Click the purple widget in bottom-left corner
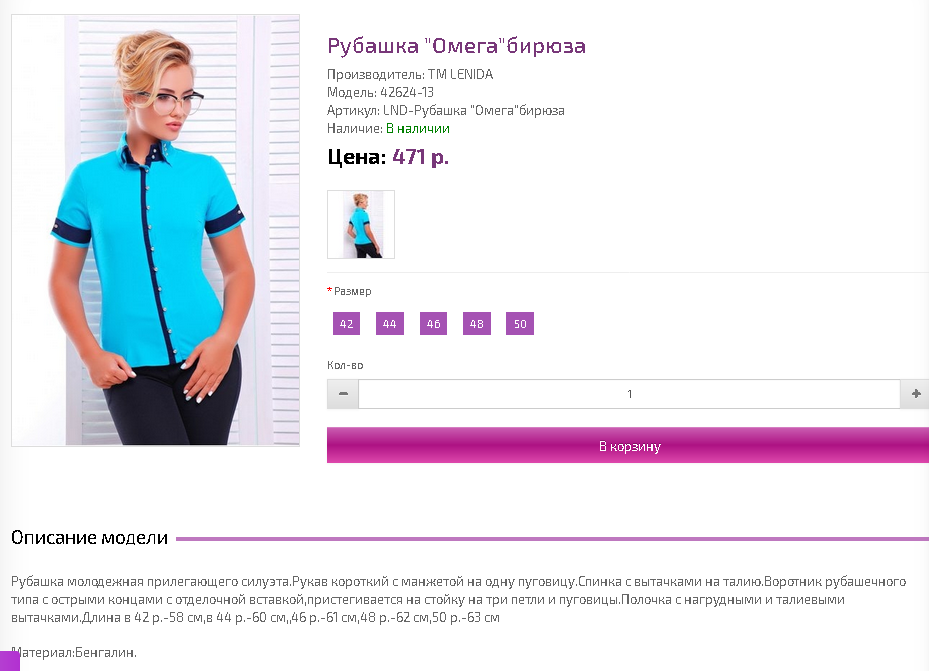 (x=9, y=661)
